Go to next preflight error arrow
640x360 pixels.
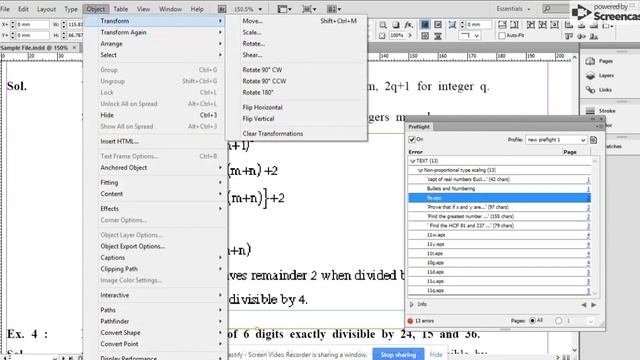[593, 304]
